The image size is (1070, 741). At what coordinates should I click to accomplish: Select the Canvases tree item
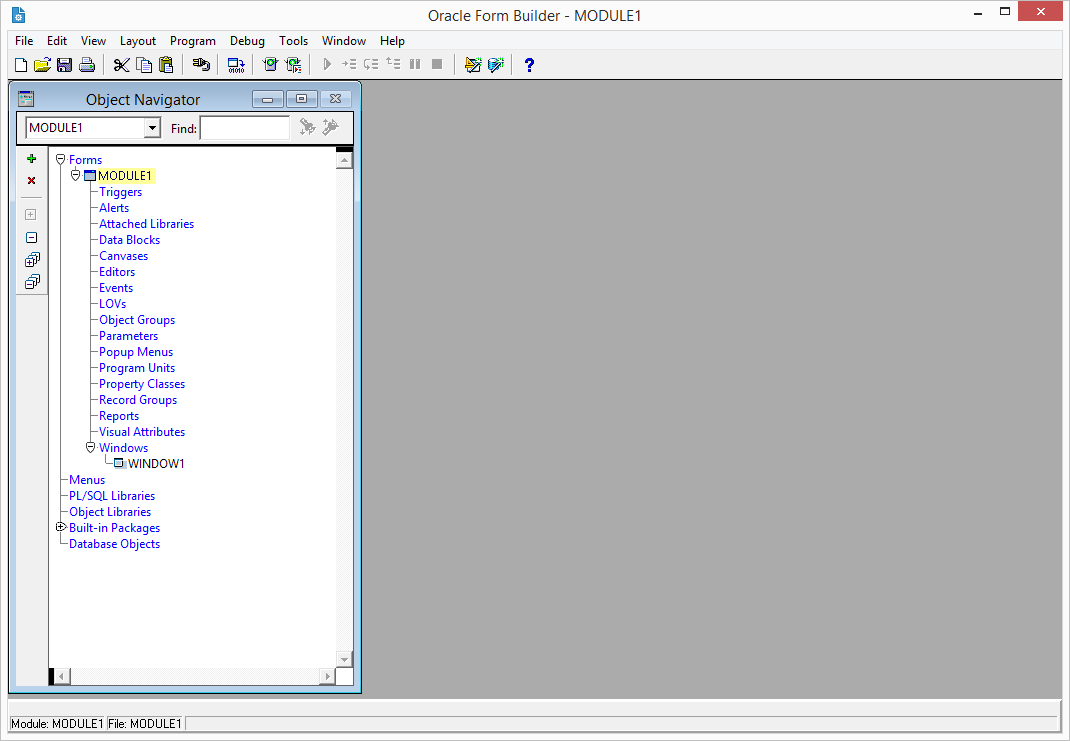[124, 256]
